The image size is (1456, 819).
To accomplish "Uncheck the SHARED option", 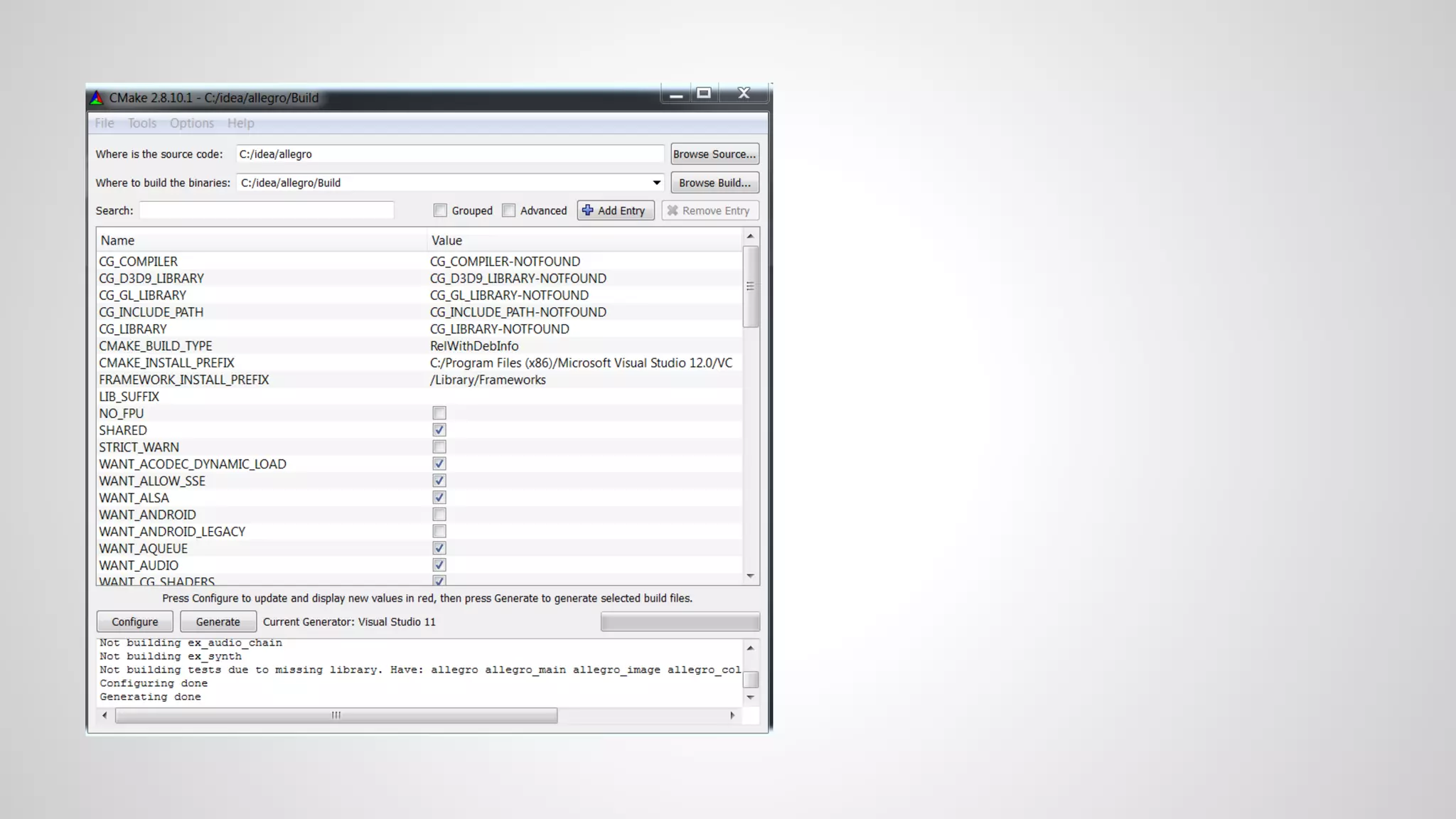I will coord(439,430).
